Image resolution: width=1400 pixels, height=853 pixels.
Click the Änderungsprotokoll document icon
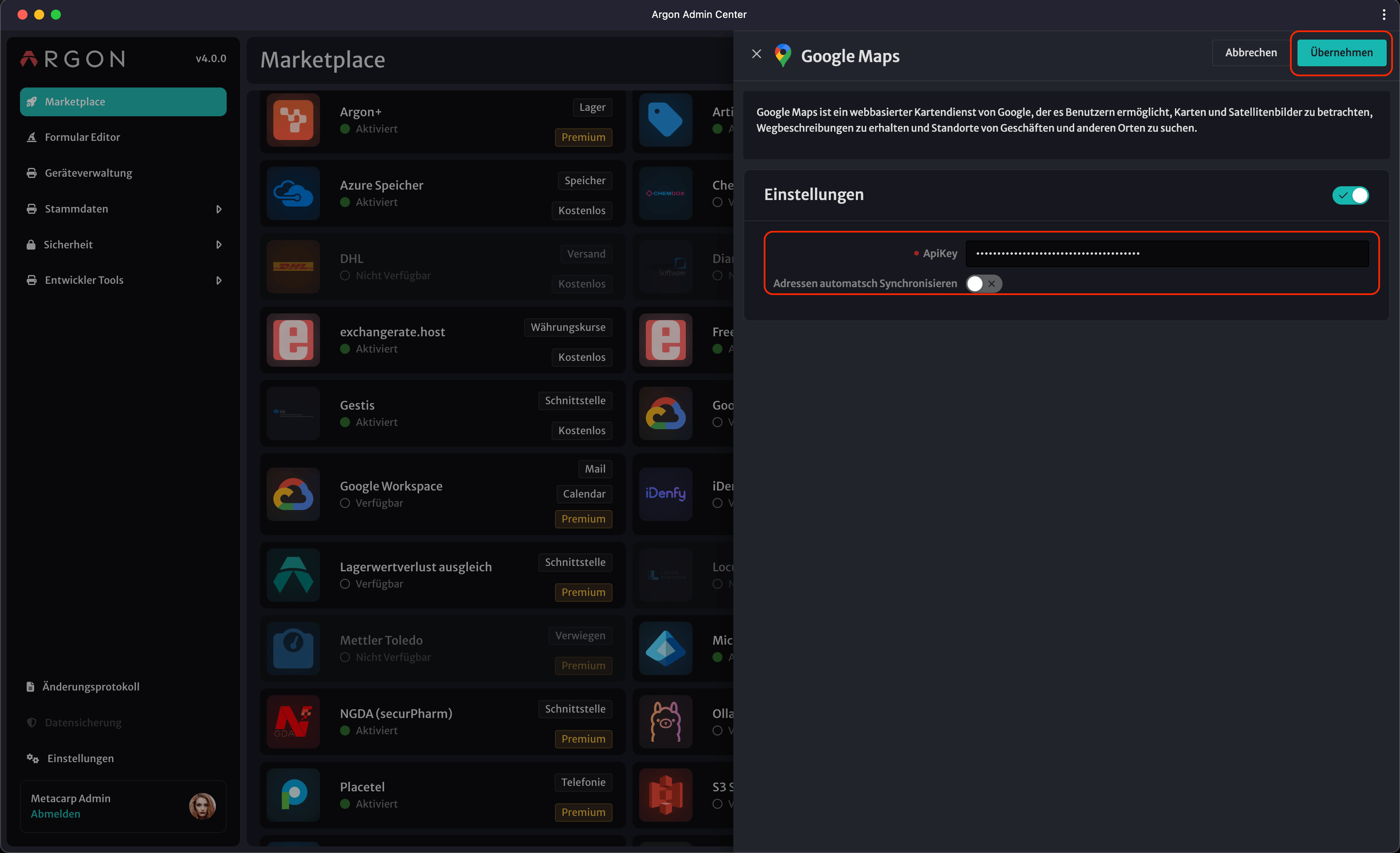(x=31, y=686)
